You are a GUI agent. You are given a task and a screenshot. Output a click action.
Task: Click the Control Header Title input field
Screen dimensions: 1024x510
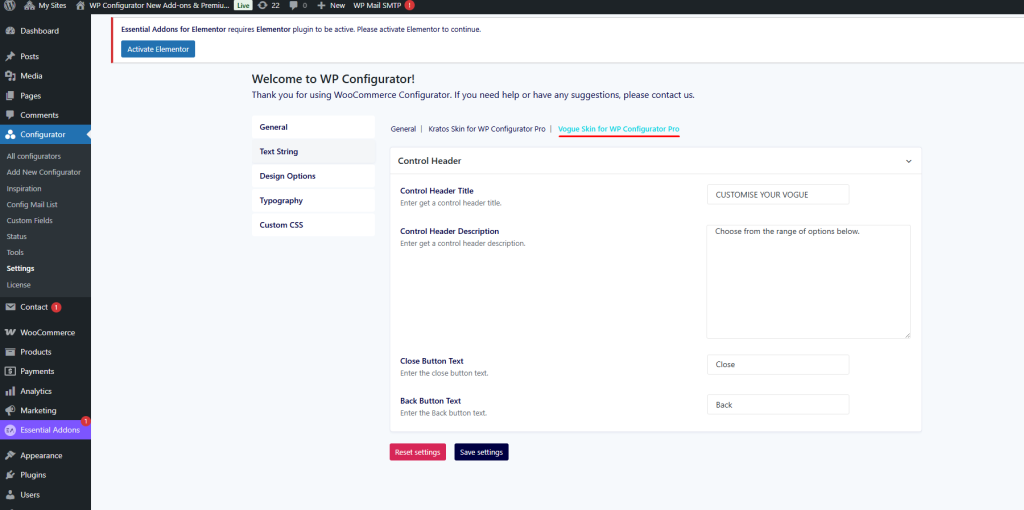tap(778, 195)
